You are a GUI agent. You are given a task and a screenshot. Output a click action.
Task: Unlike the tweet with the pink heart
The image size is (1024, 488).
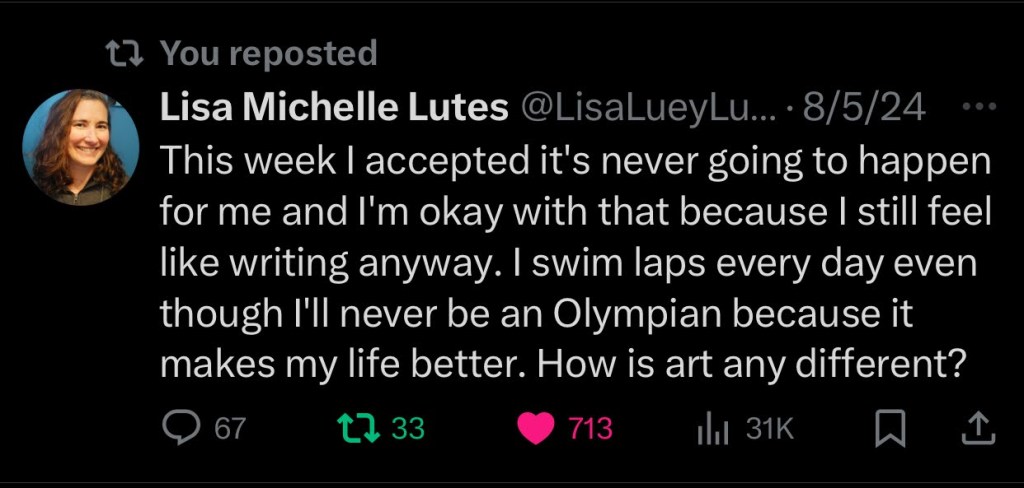click(x=537, y=429)
